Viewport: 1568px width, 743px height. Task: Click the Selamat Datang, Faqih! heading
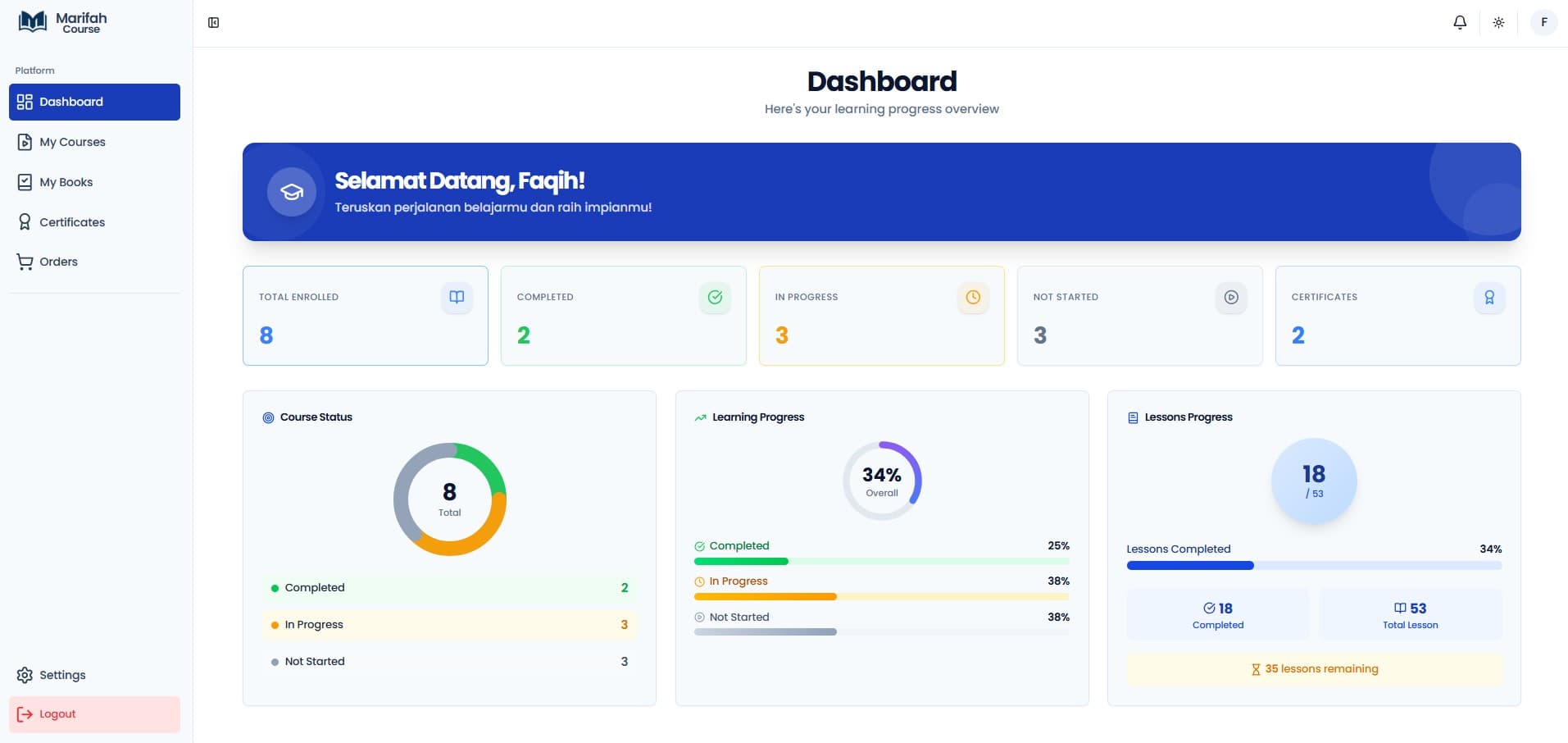(x=460, y=180)
